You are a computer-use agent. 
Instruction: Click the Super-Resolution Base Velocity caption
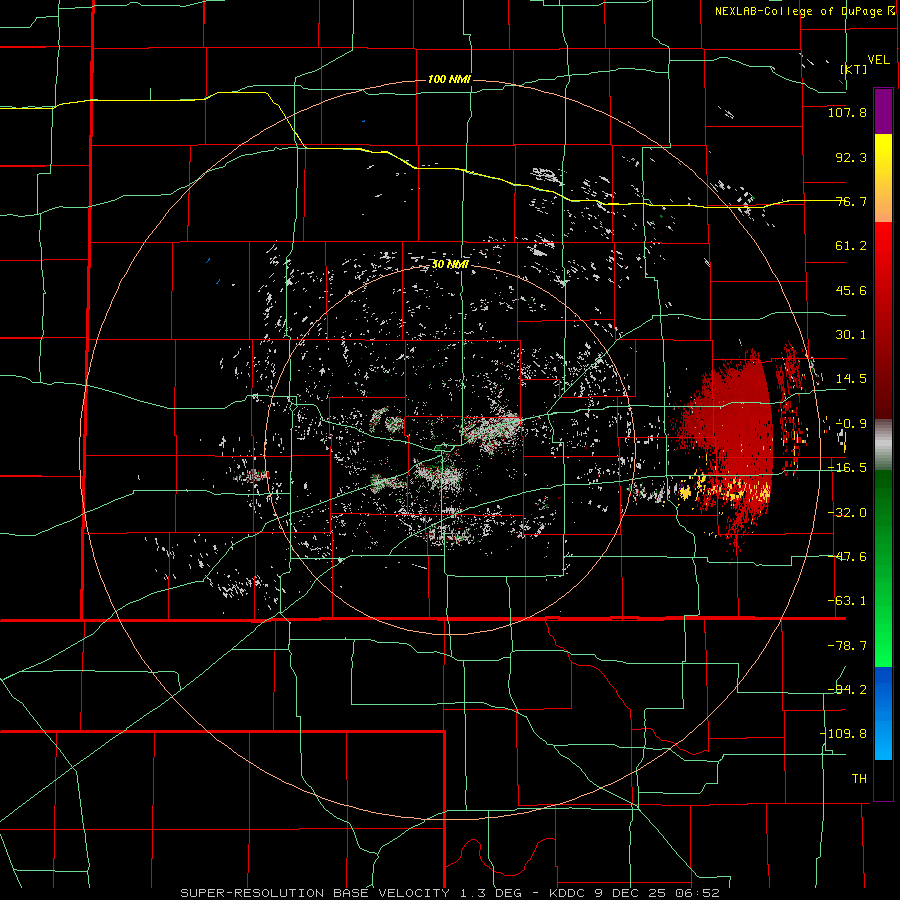449,893
